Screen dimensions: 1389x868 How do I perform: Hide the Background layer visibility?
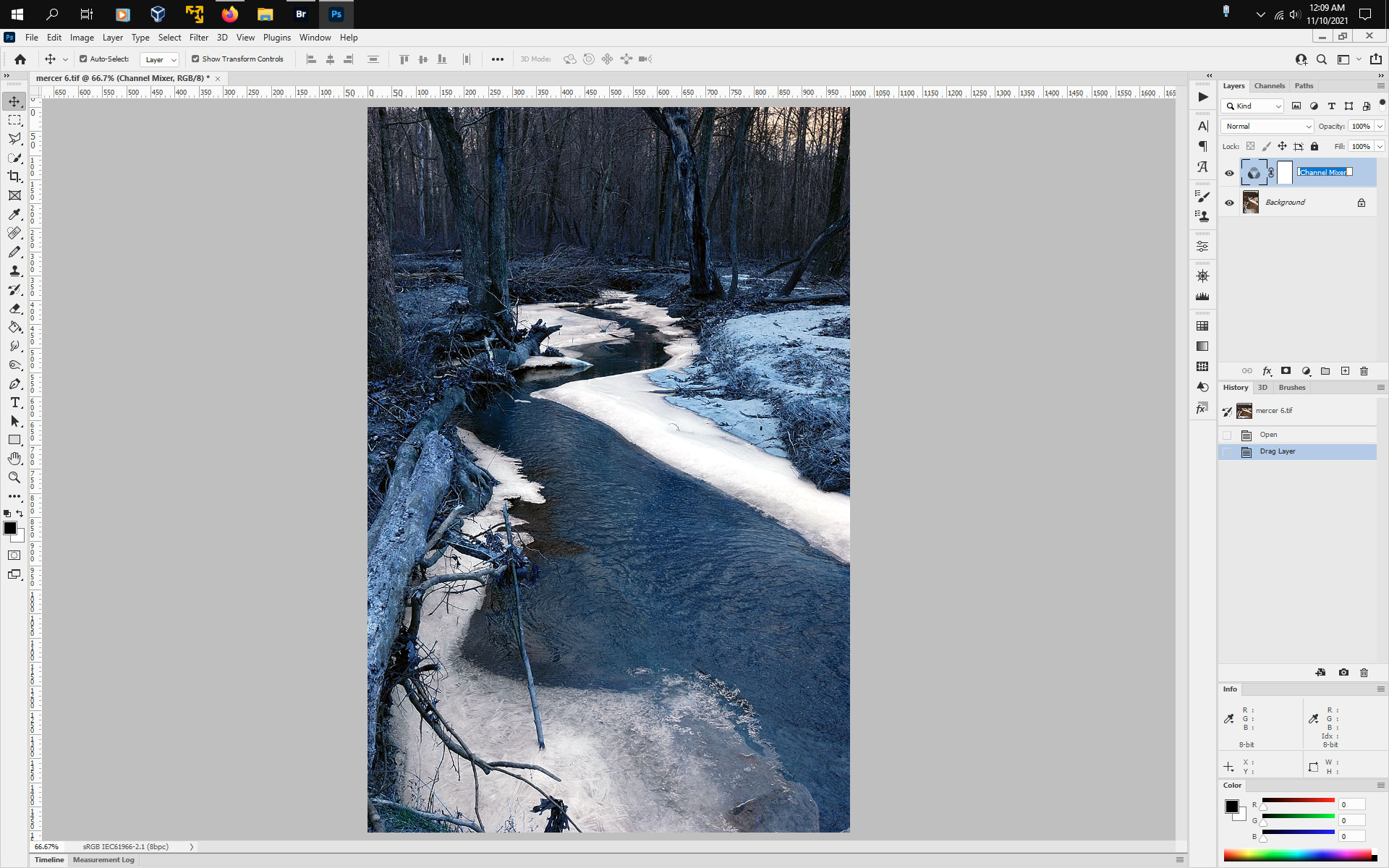point(1229,203)
